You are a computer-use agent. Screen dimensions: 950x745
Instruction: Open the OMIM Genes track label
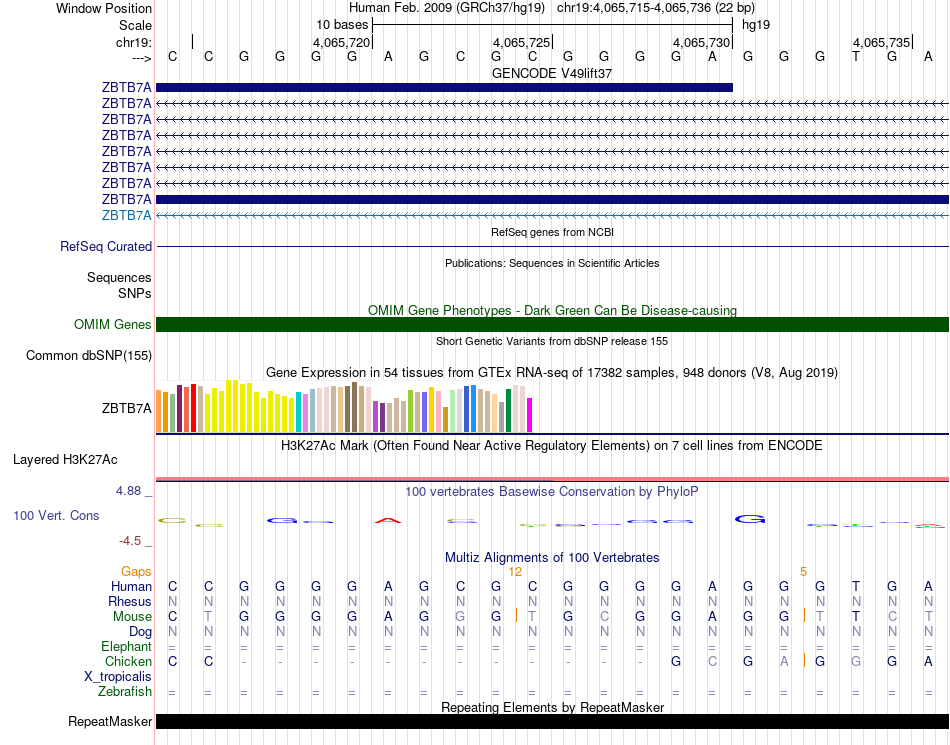pyautogui.click(x=112, y=325)
